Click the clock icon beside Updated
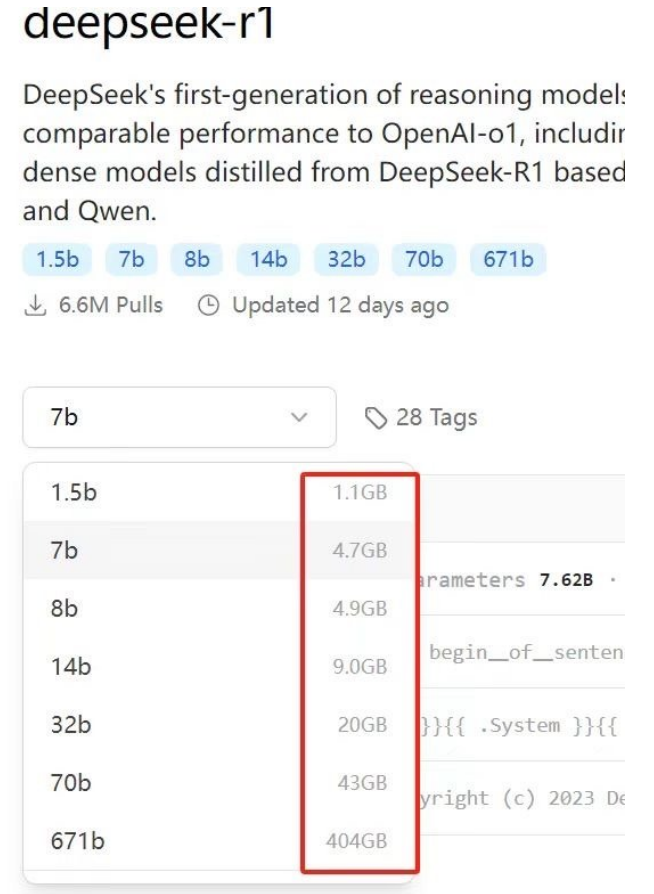654x894 pixels. pyautogui.click(x=208, y=304)
